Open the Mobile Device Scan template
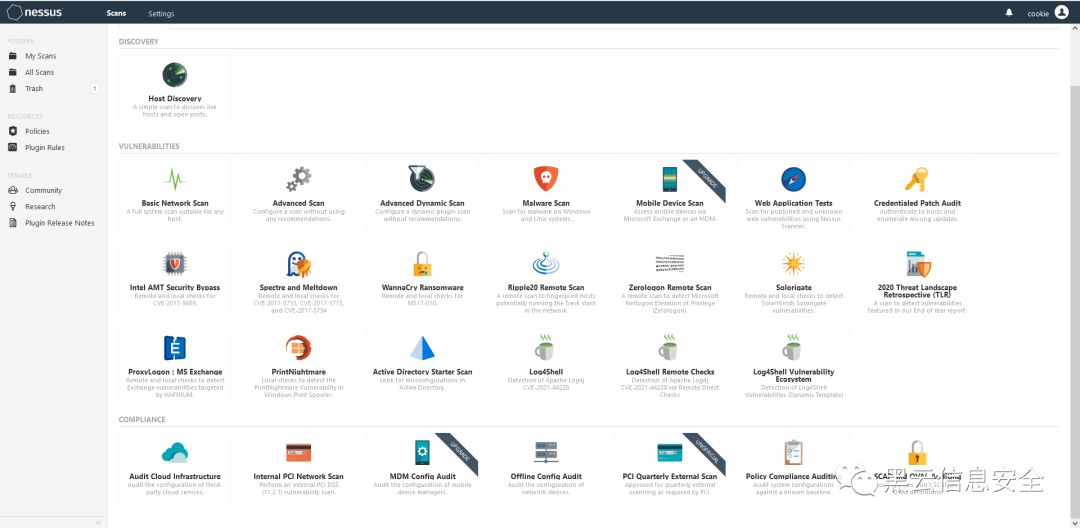1080x528 pixels. coord(669,195)
